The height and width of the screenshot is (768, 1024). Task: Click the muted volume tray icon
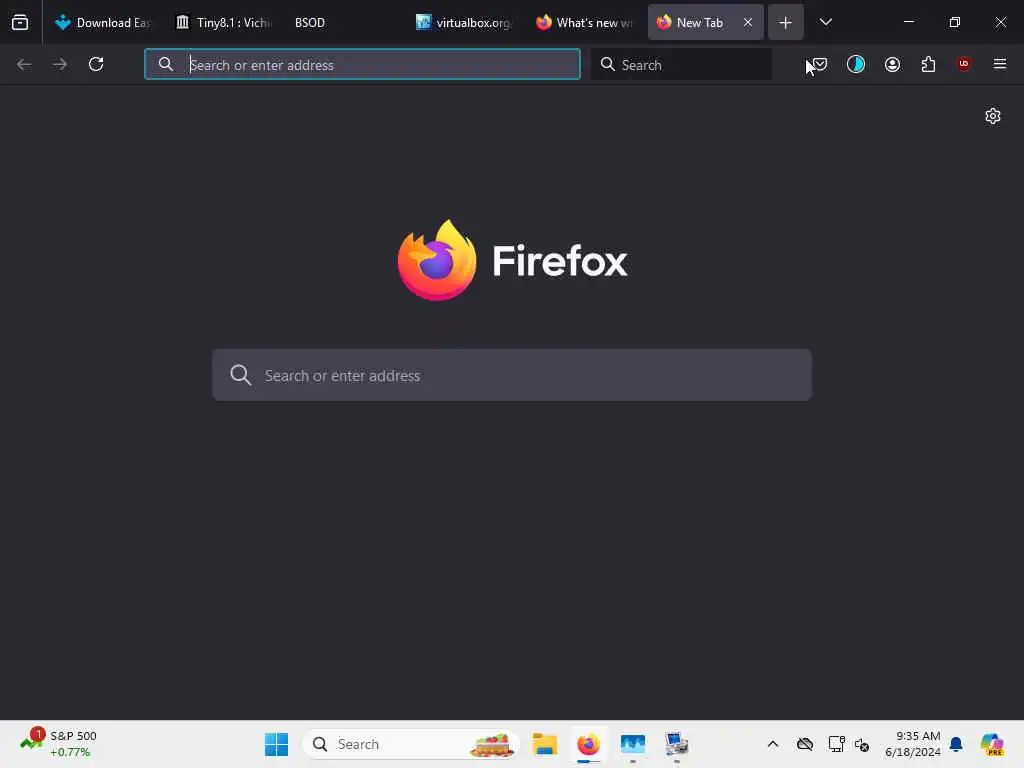(x=862, y=744)
